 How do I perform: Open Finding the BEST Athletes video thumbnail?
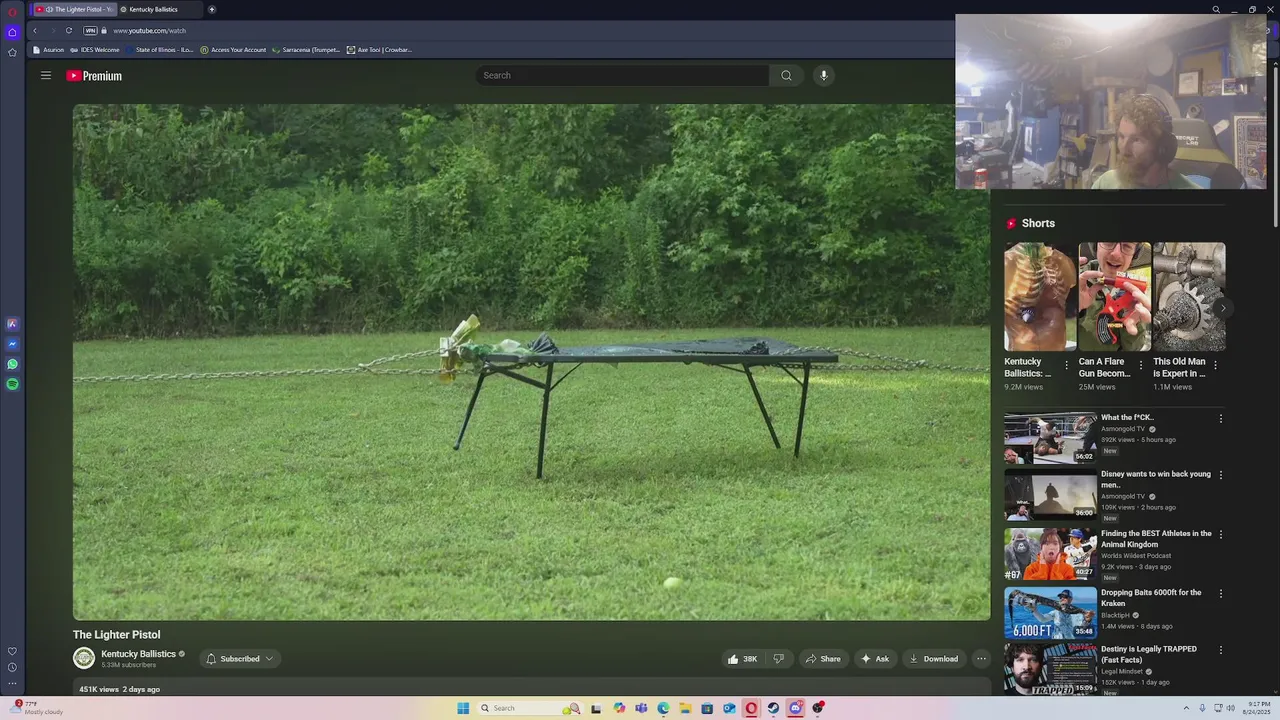tap(1050, 554)
